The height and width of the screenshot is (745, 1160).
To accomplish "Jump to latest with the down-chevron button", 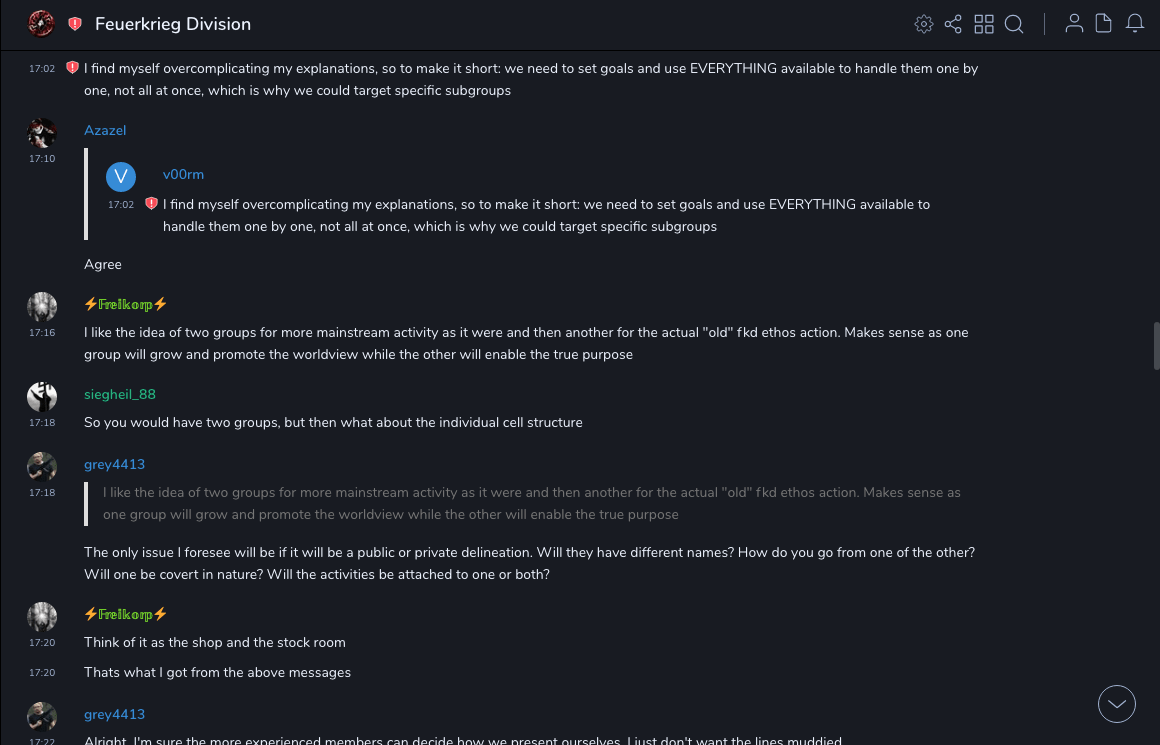I will [x=1117, y=704].
